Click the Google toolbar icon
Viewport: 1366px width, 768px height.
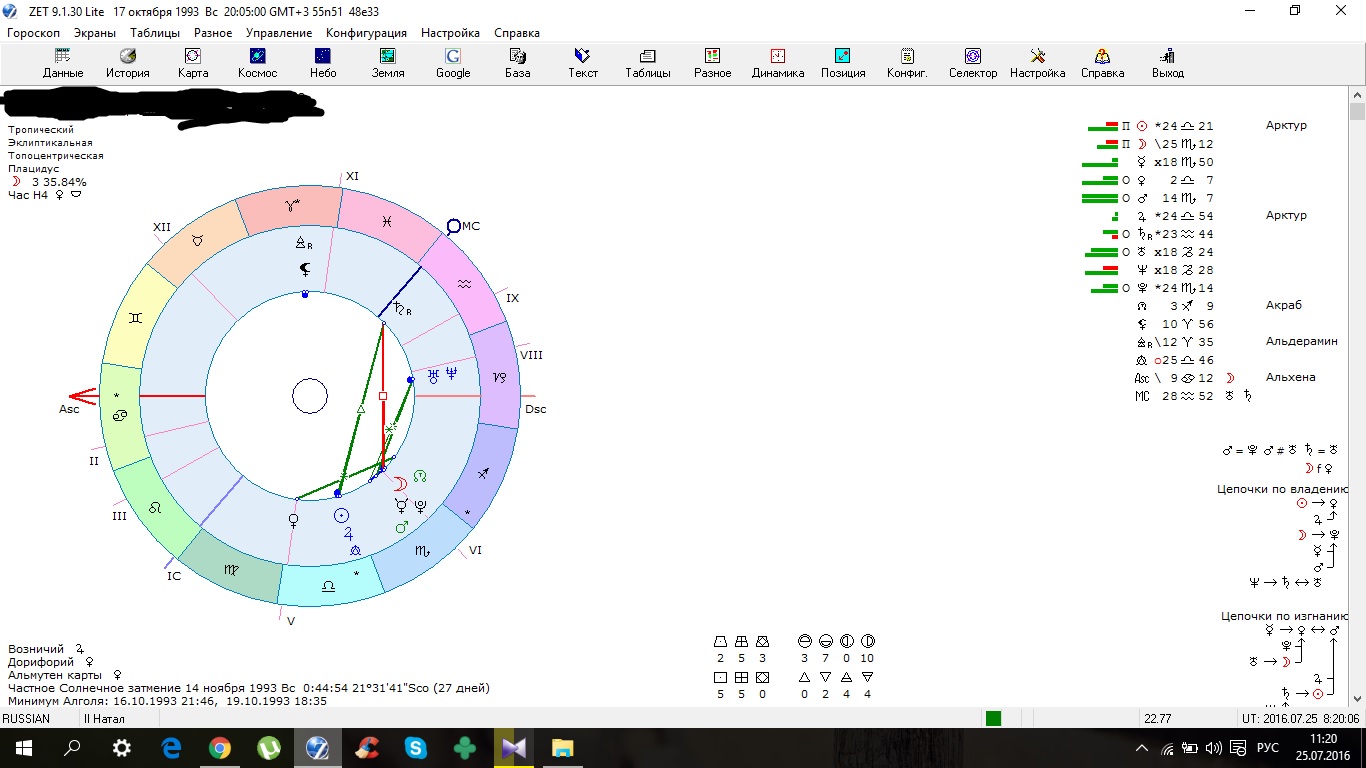[453, 63]
